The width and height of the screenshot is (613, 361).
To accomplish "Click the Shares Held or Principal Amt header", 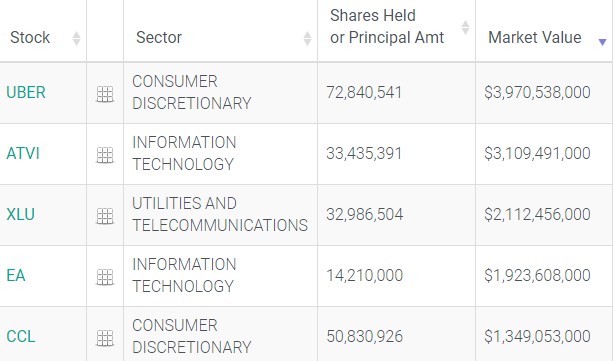I will coord(387,27).
